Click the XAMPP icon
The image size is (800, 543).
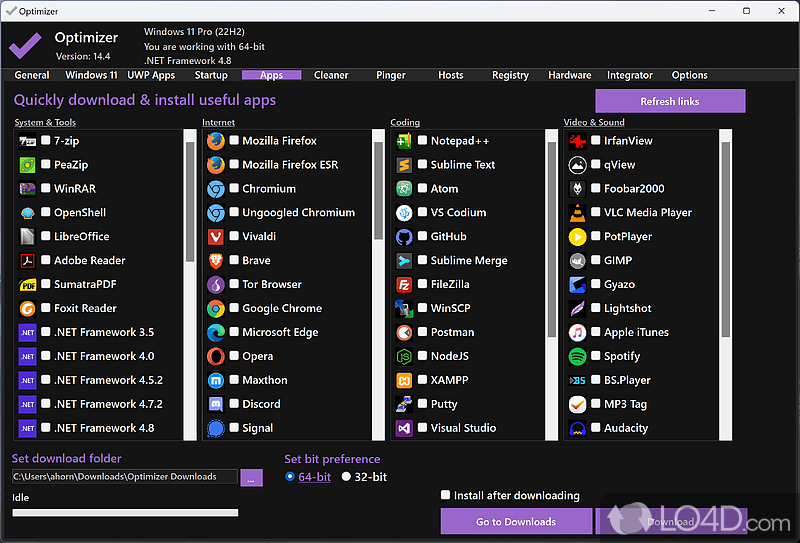pyautogui.click(x=404, y=380)
